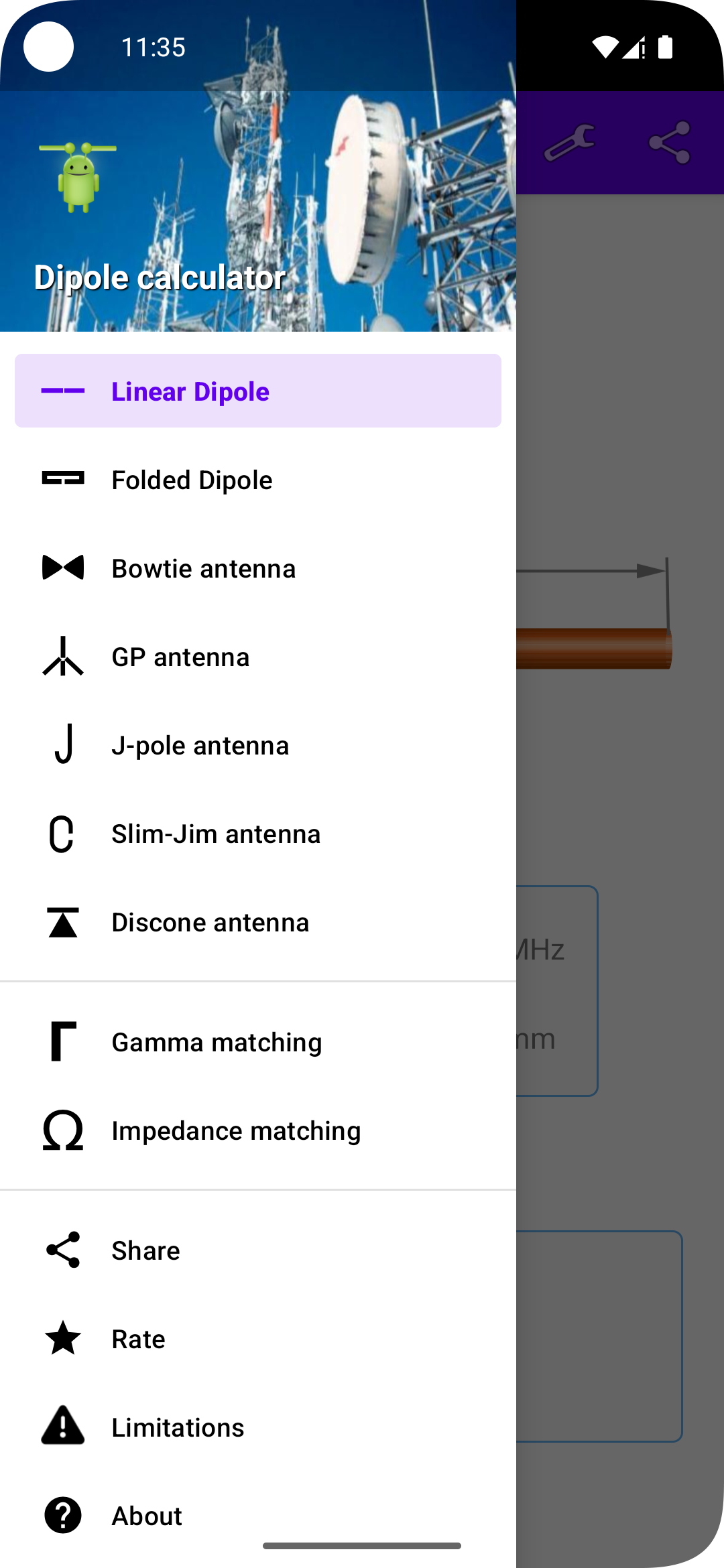Tap the Discone antenna icon
This screenshot has height=1568, width=724.
[x=63, y=922]
